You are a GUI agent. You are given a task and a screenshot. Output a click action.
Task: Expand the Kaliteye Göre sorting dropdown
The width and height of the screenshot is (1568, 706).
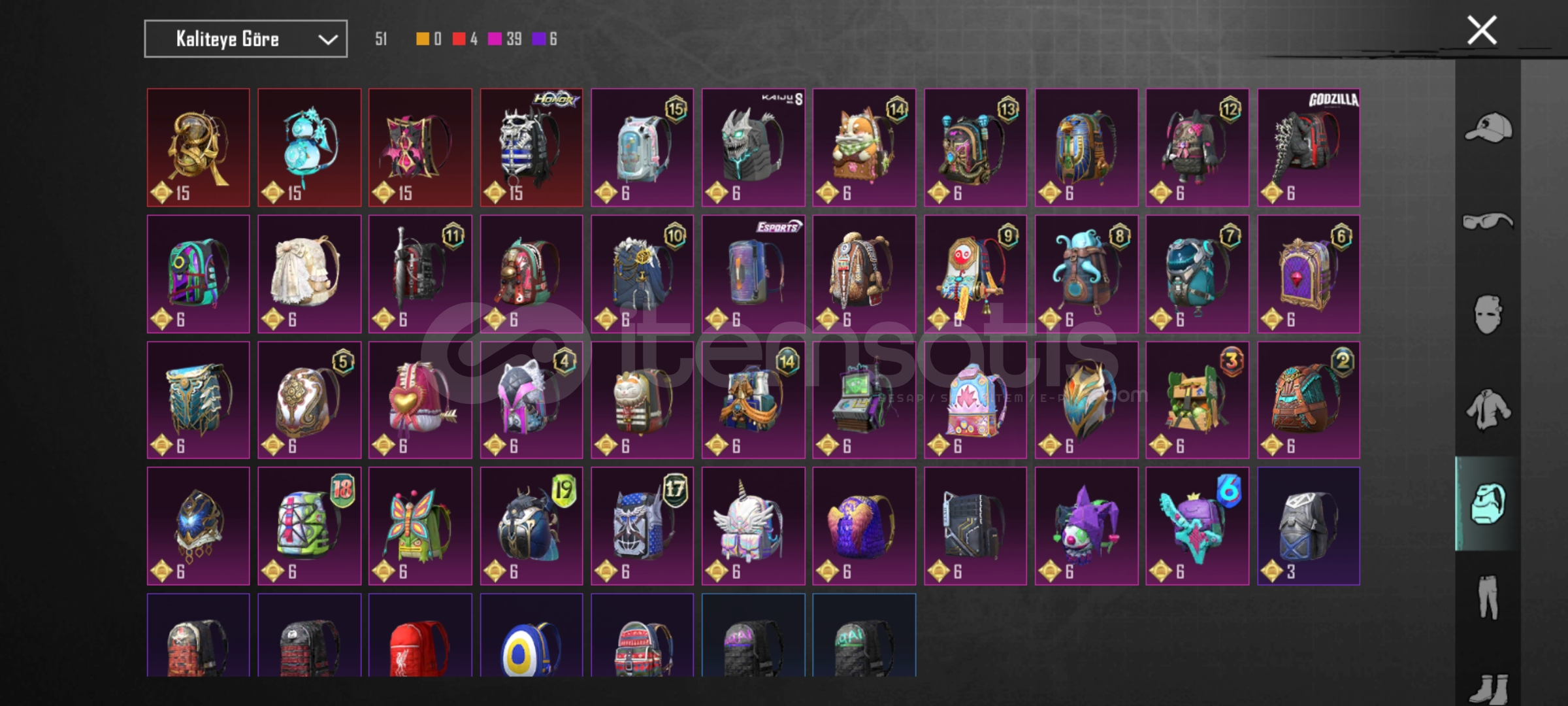pyautogui.click(x=246, y=39)
